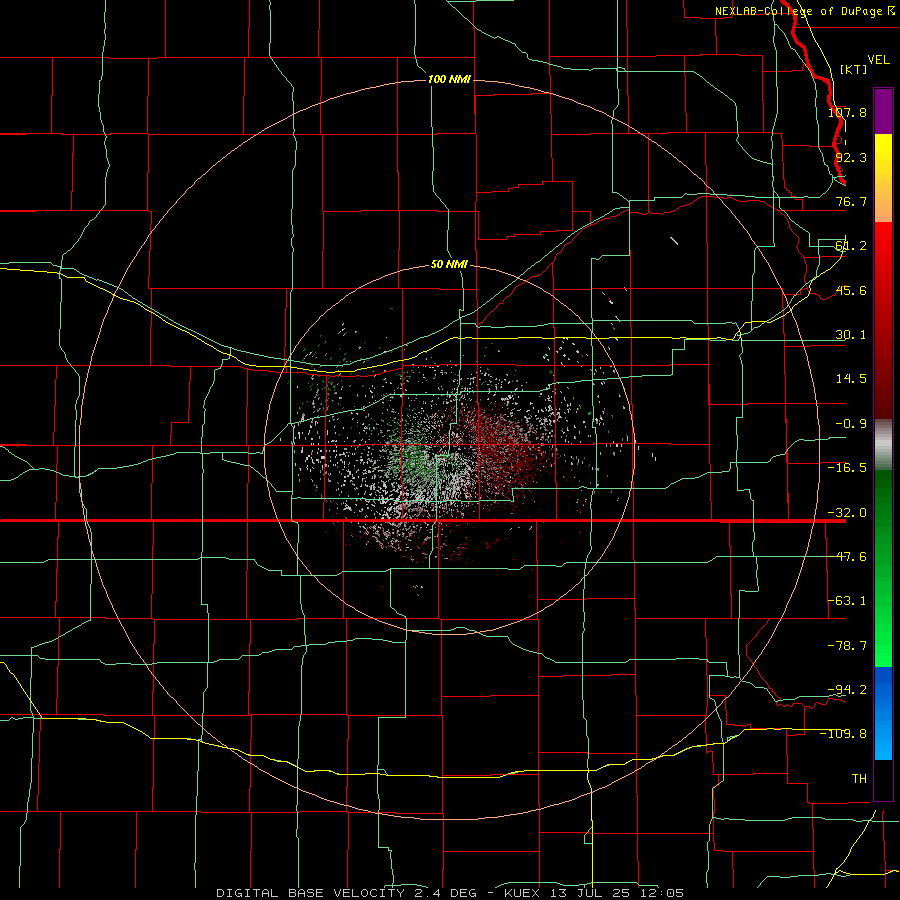Click the 45.6 velocity scale value
Screen dimensions: 900x900
tap(851, 290)
